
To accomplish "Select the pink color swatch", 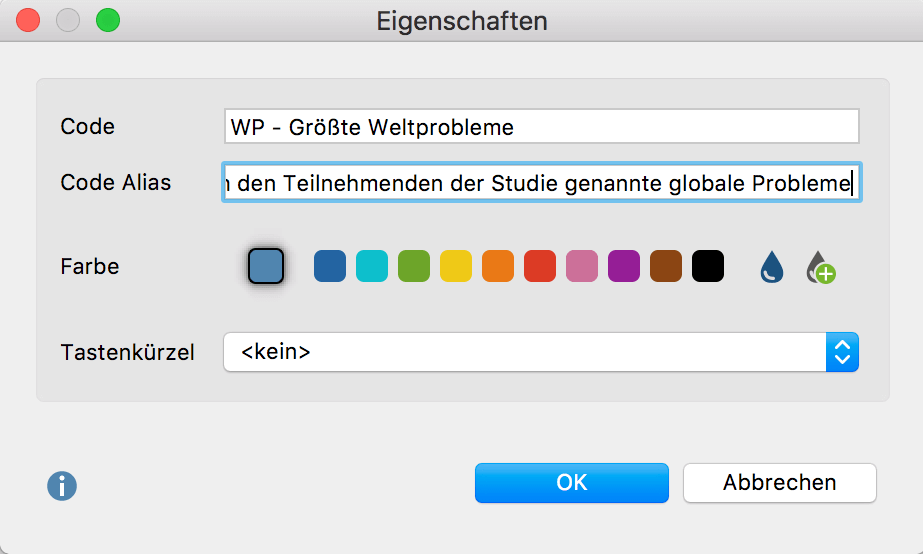I will coord(582,266).
